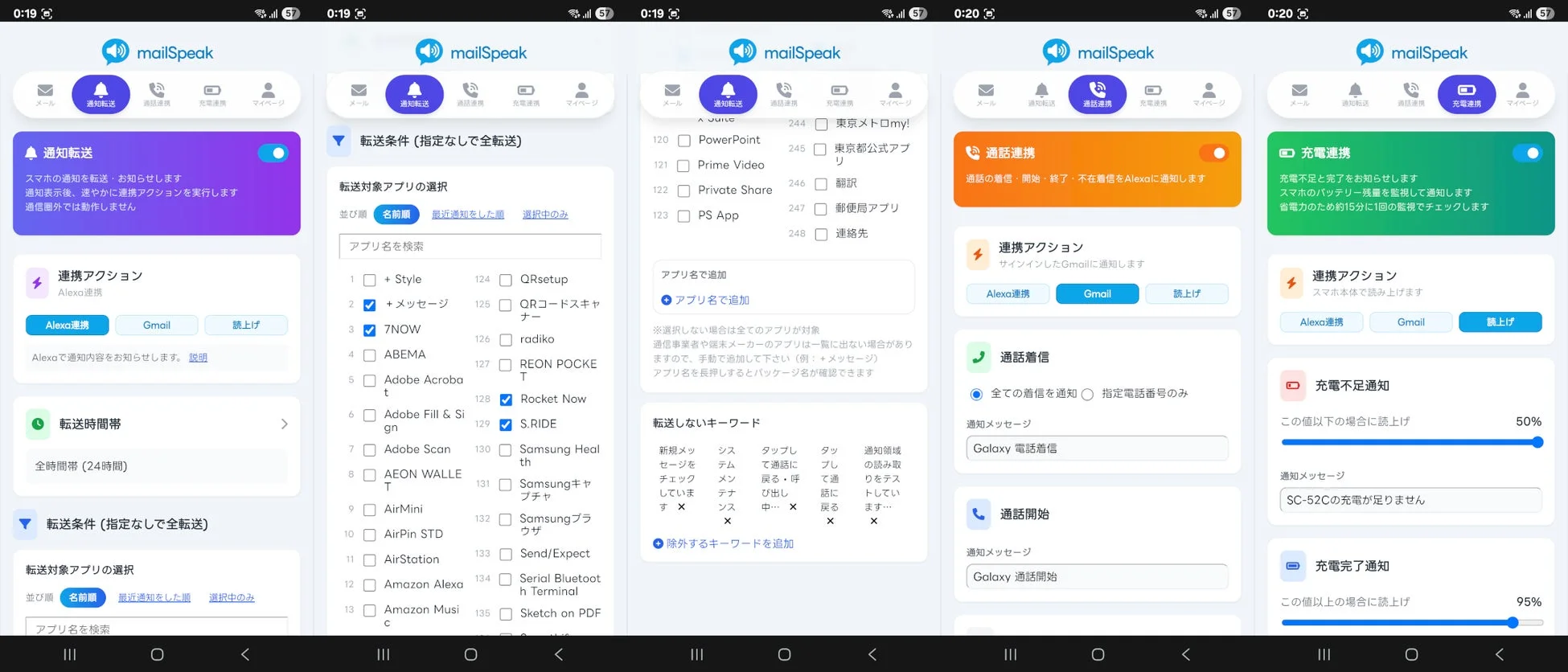This screenshot has width=1568, height=672.
Task: Click the green clock icon beside 転送時間帯
Action: click(38, 424)
